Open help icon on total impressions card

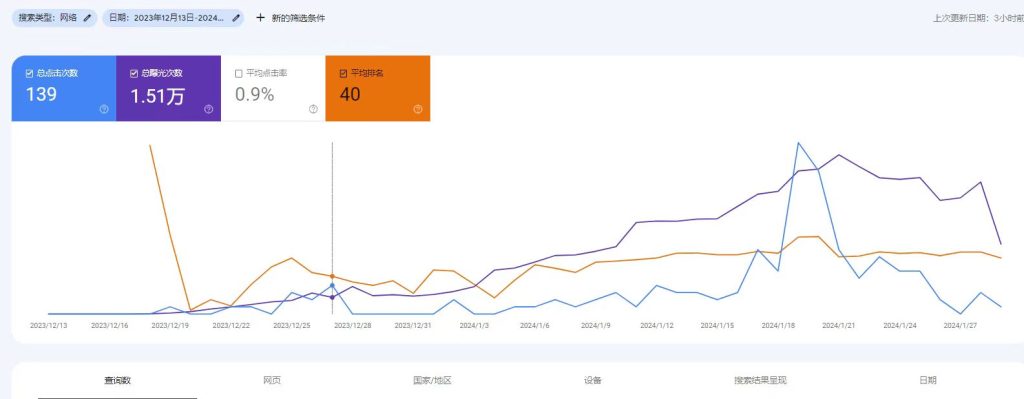click(x=208, y=109)
